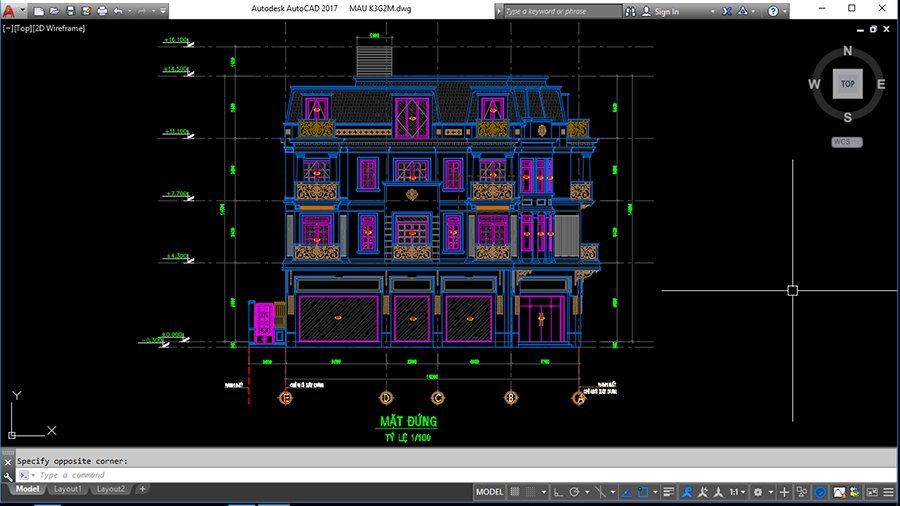Expand the redo history dropdown
The height and width of the screenshot is (506, 900).
153,11
